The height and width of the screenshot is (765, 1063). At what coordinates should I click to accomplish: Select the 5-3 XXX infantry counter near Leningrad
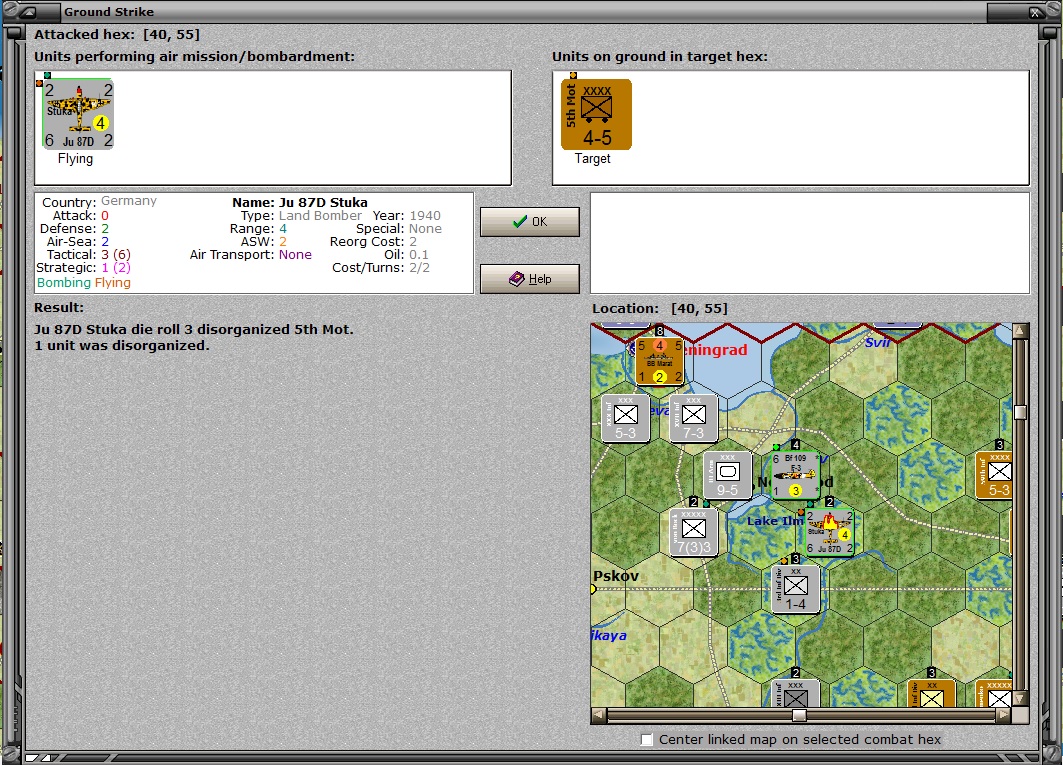pyautogui.click(x=626, y=418)
